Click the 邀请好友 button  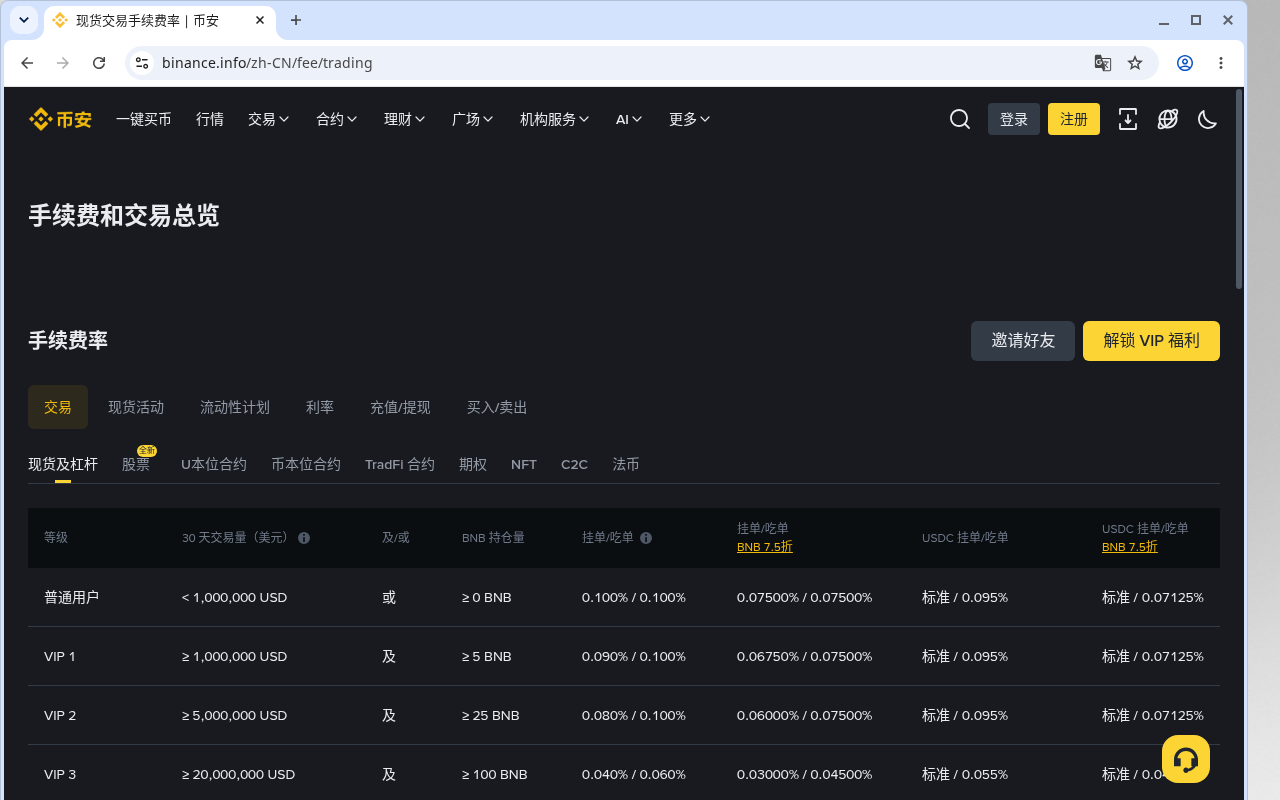pos(1023,341)
